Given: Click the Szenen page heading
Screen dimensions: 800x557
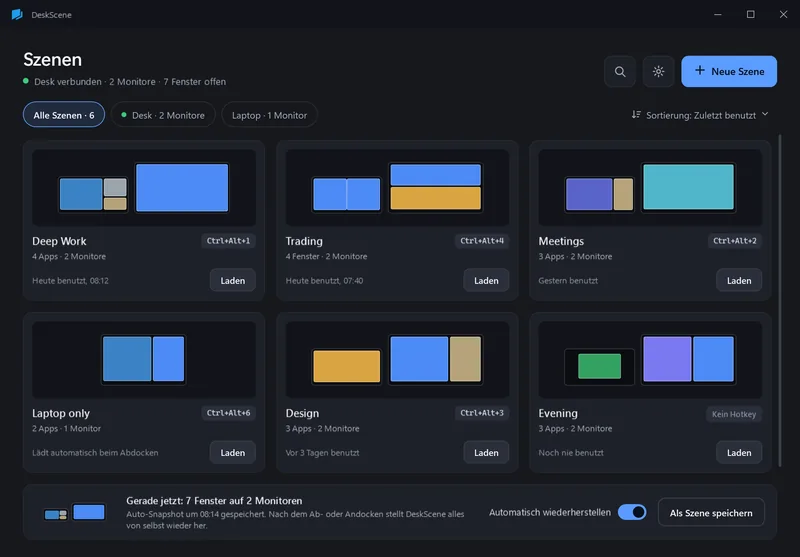Looking at the screenshot, I should coord(53,60).
